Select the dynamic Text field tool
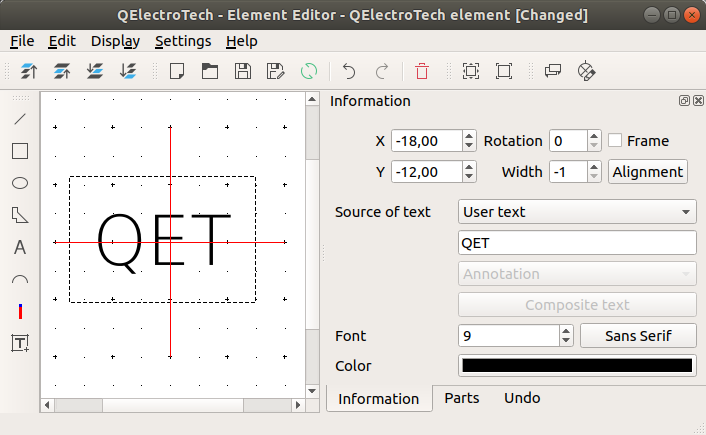The image size is (706, 435). [20, 343]
